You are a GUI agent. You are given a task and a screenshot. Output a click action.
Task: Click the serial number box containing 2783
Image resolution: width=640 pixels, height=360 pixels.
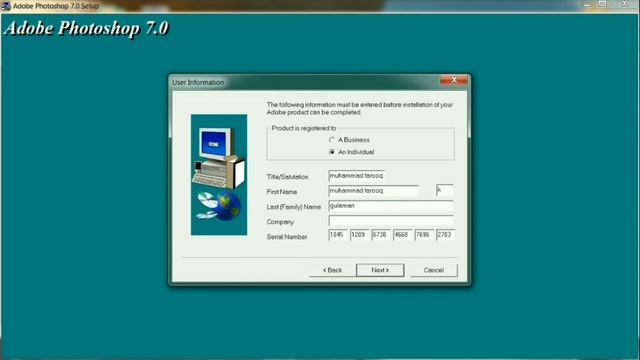[x=445, y=235]
